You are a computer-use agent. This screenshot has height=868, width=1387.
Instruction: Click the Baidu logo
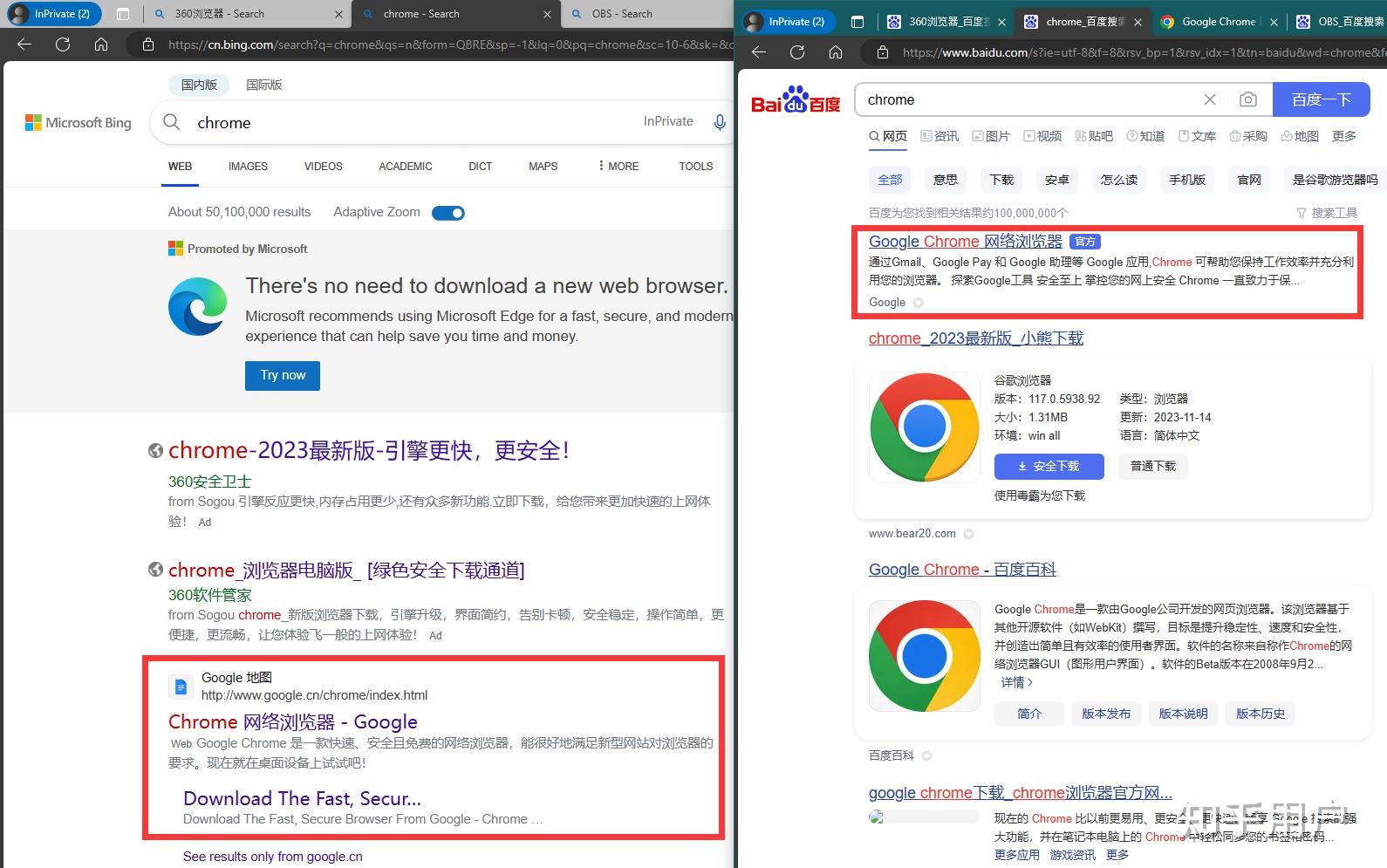coord(796,100)
